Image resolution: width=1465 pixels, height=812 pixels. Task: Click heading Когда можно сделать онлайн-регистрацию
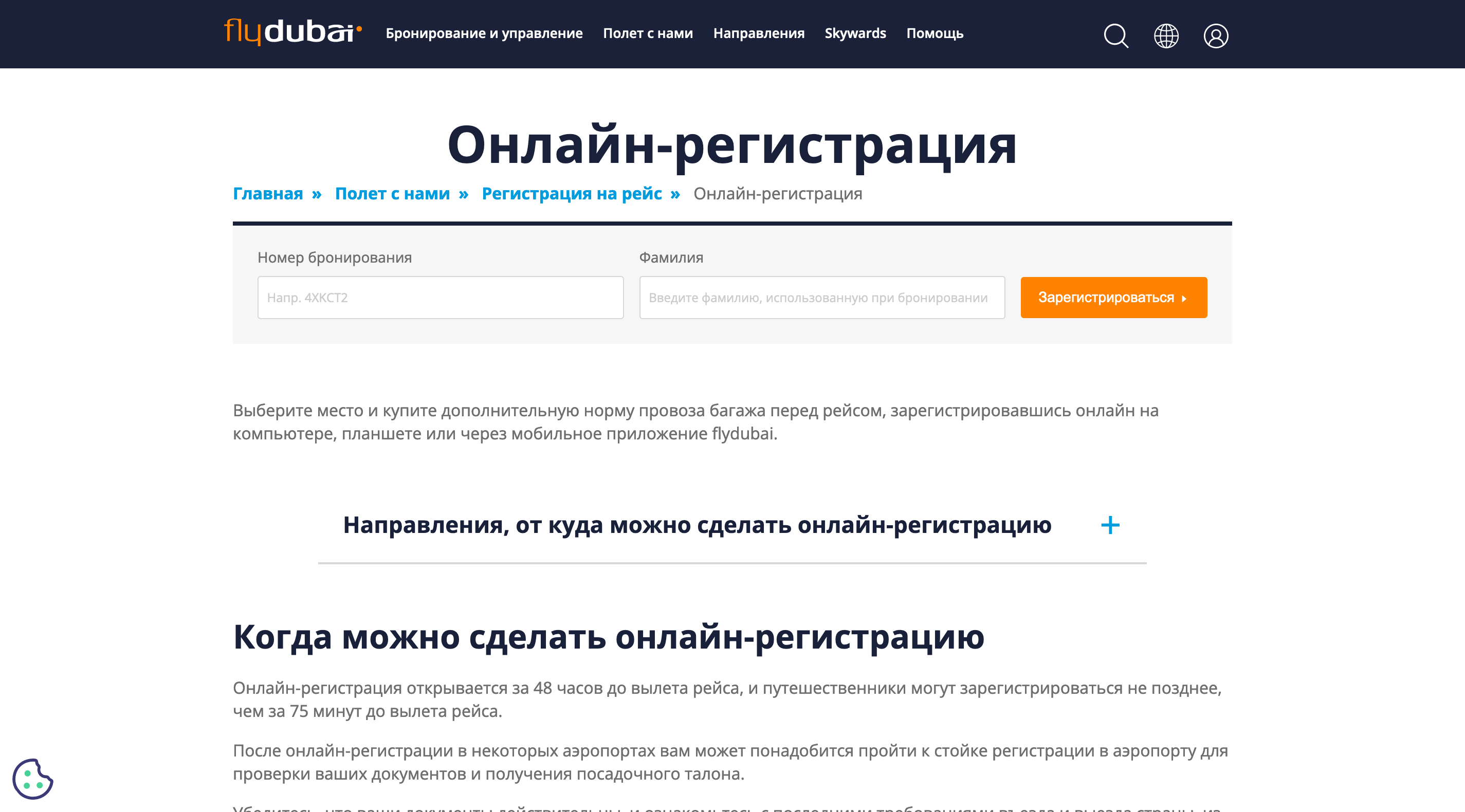coord(609,637)
